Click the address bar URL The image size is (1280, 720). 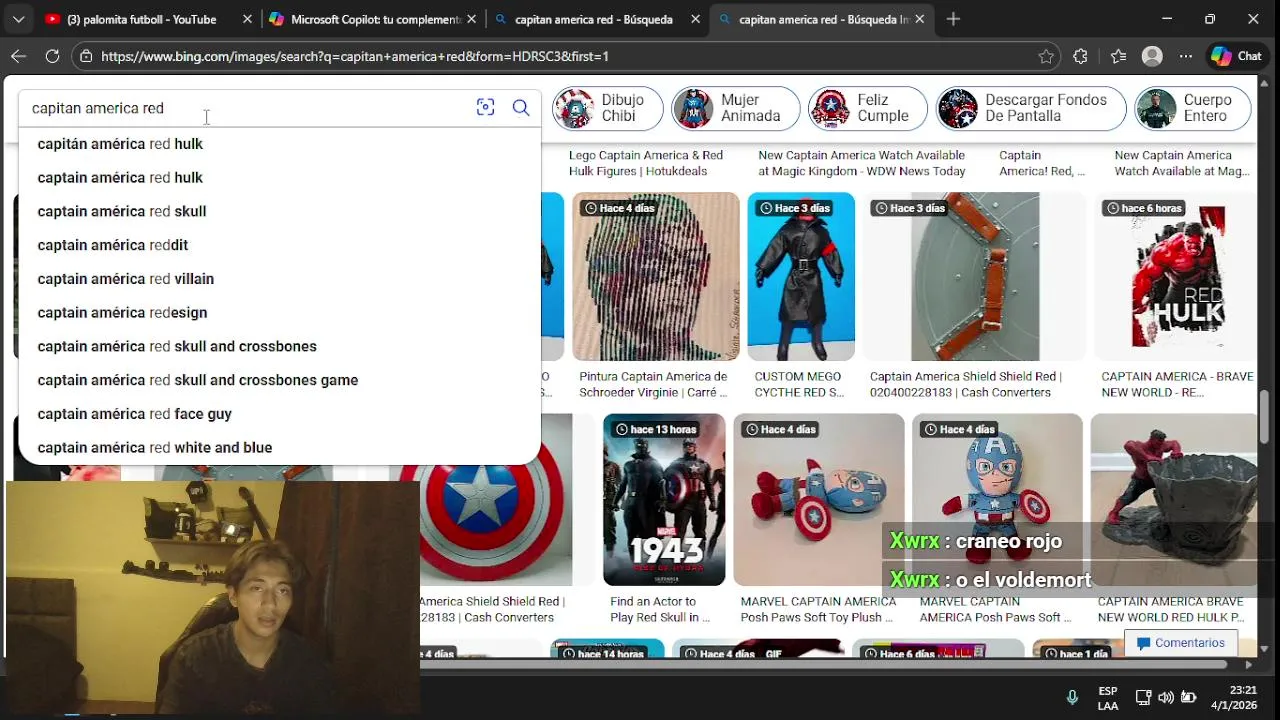pyautogui.click(x=355, y=57)
